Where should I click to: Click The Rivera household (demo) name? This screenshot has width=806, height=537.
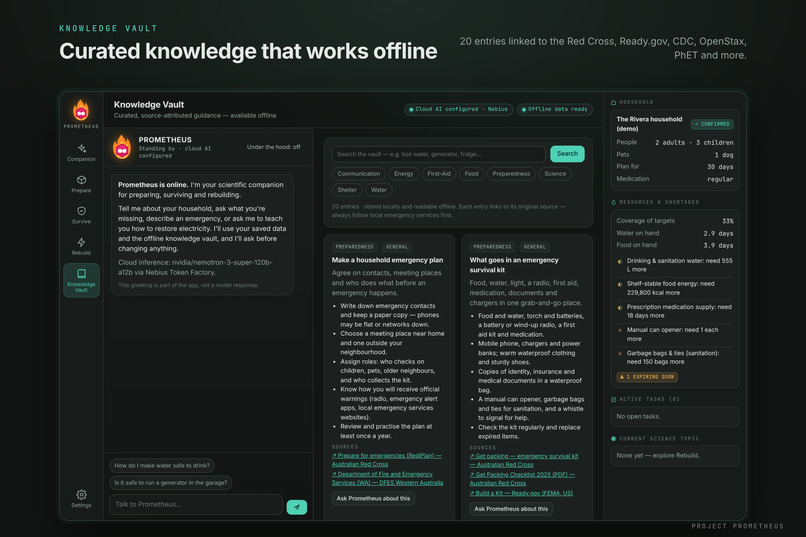pyautogui.click(x=649, y=124)
